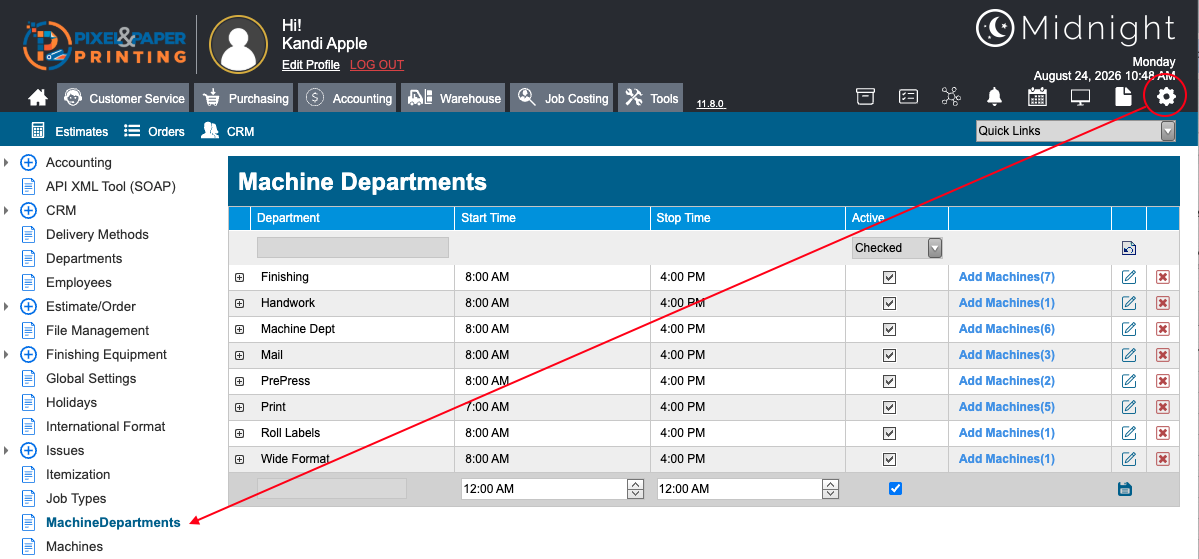Open Orders in the sub menu
Image resolution: width=1199 pixels, height=559 pixels.
(x=154, y=132)
